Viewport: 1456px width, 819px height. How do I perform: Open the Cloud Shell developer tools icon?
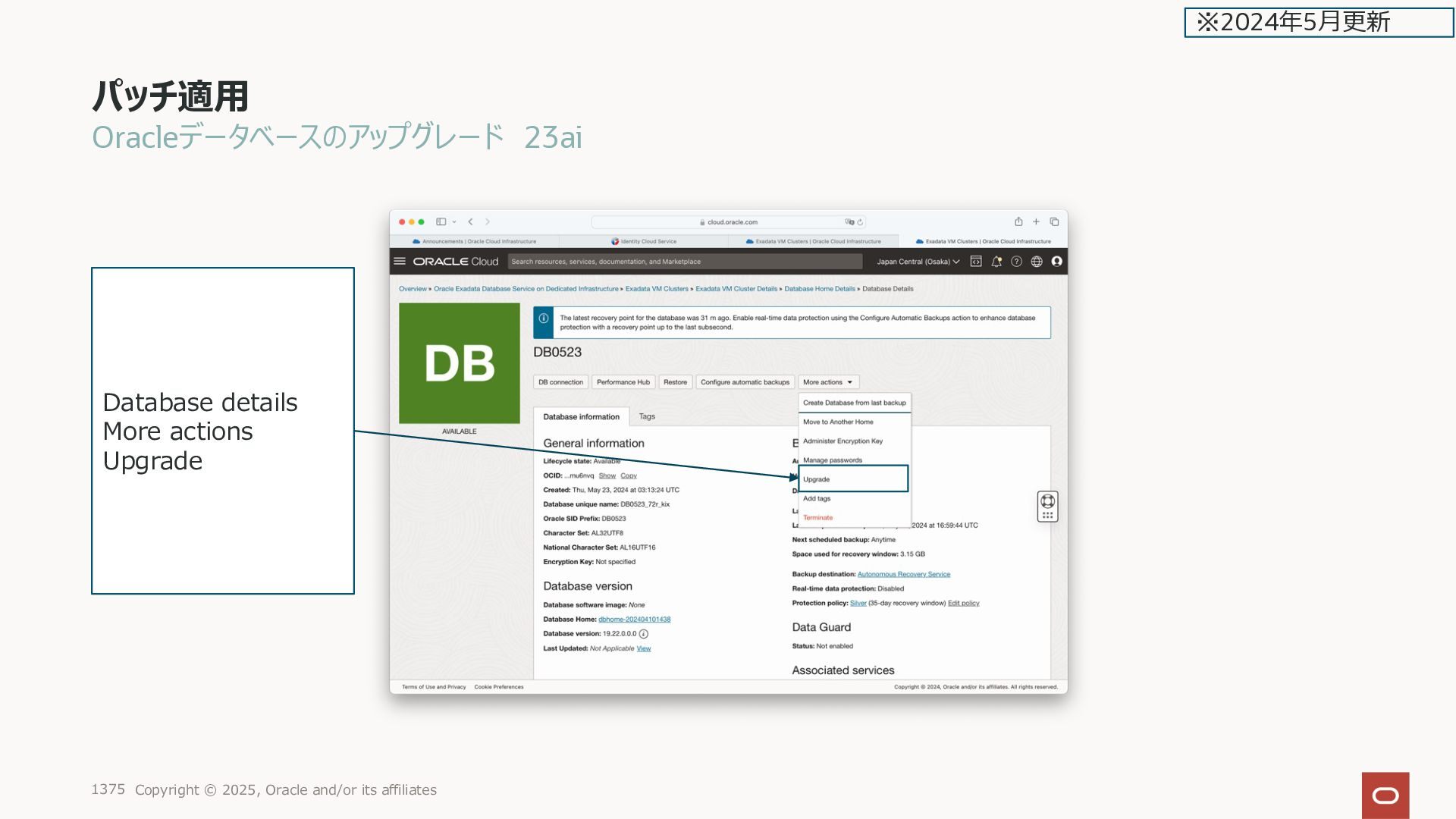click(976, 262)
